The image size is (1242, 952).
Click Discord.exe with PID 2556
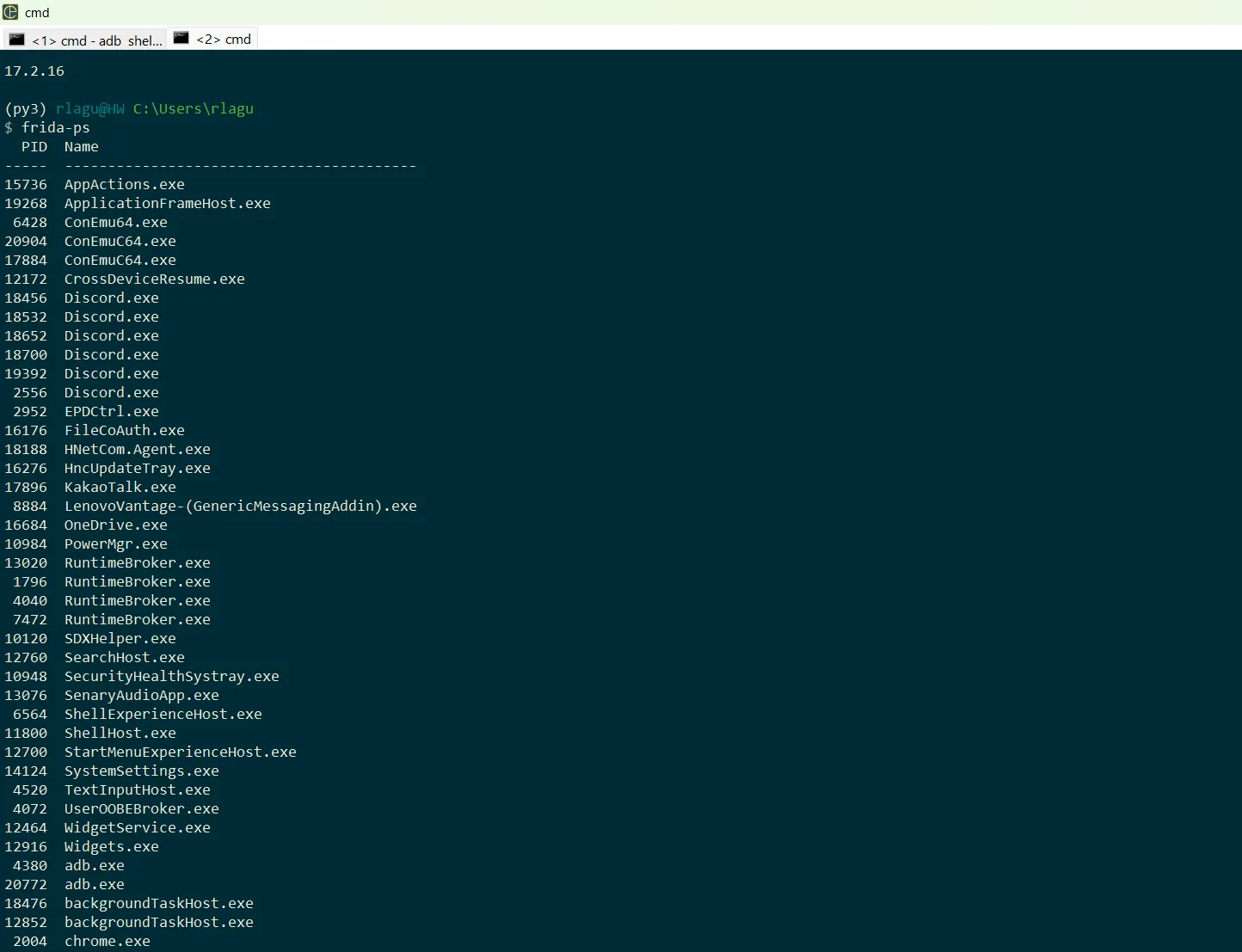[x=112, y=392]
